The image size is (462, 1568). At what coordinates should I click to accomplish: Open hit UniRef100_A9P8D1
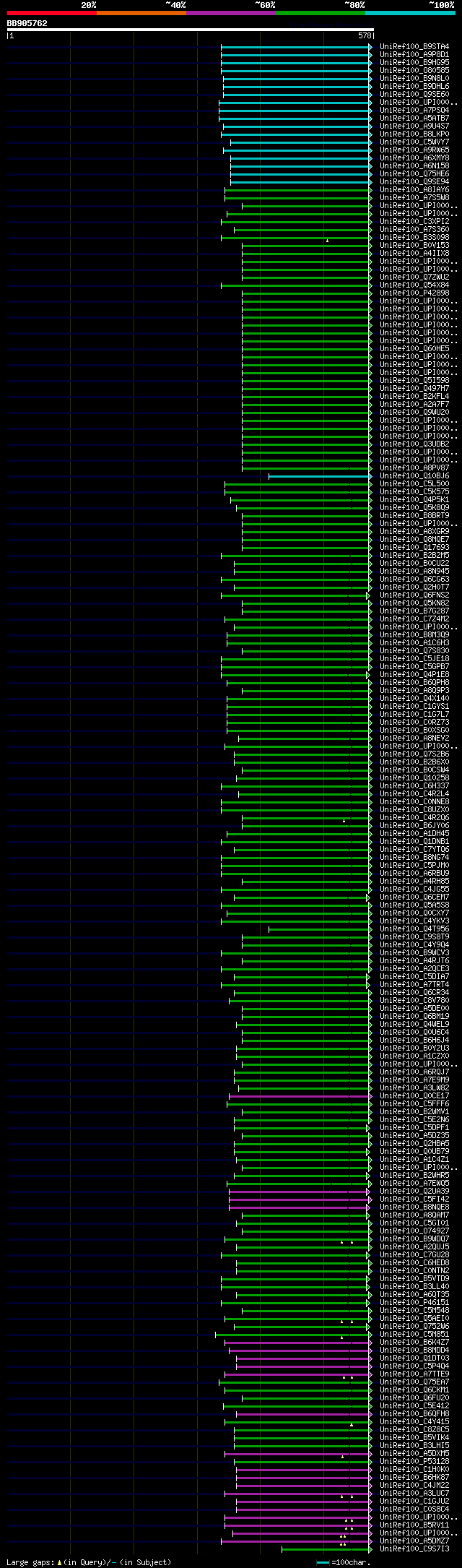(414, 55)
